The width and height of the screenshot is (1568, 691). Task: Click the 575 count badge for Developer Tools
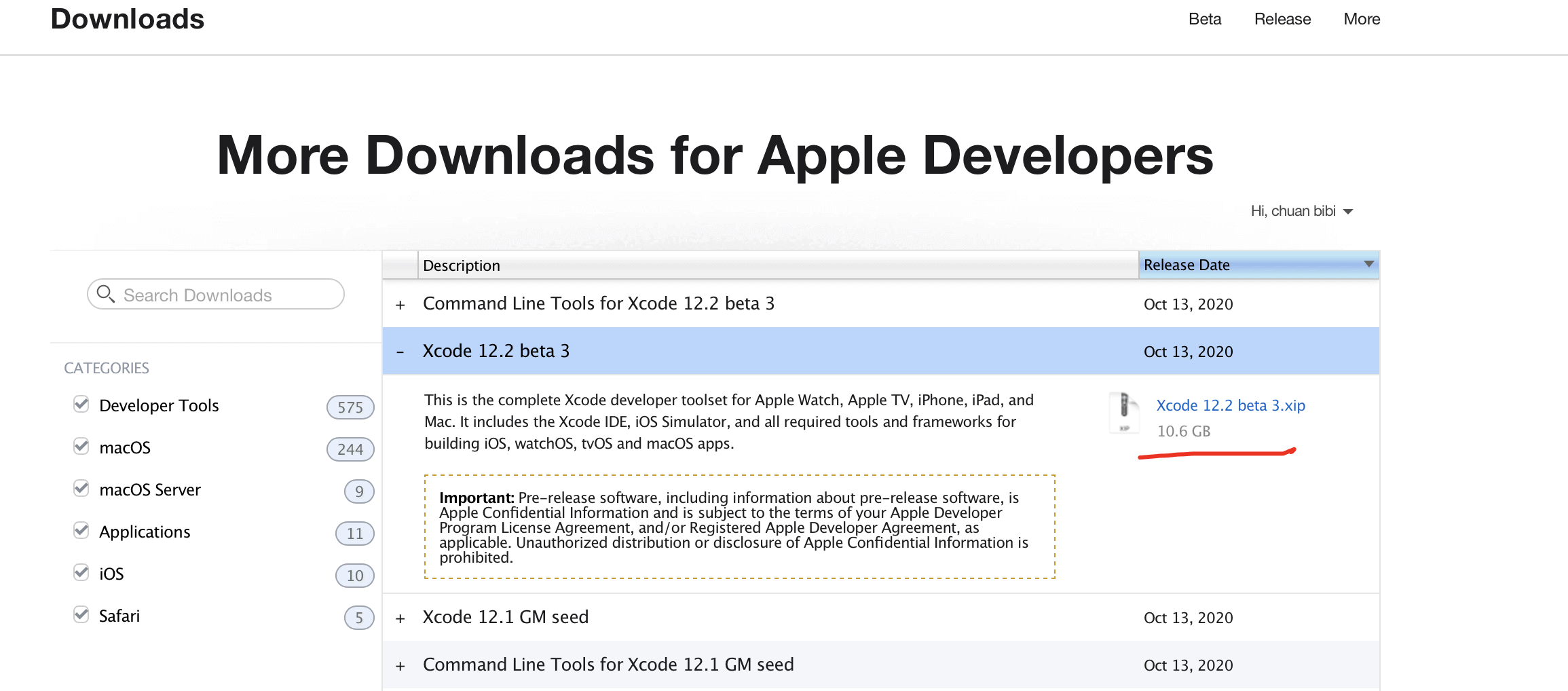pos(350,407)
